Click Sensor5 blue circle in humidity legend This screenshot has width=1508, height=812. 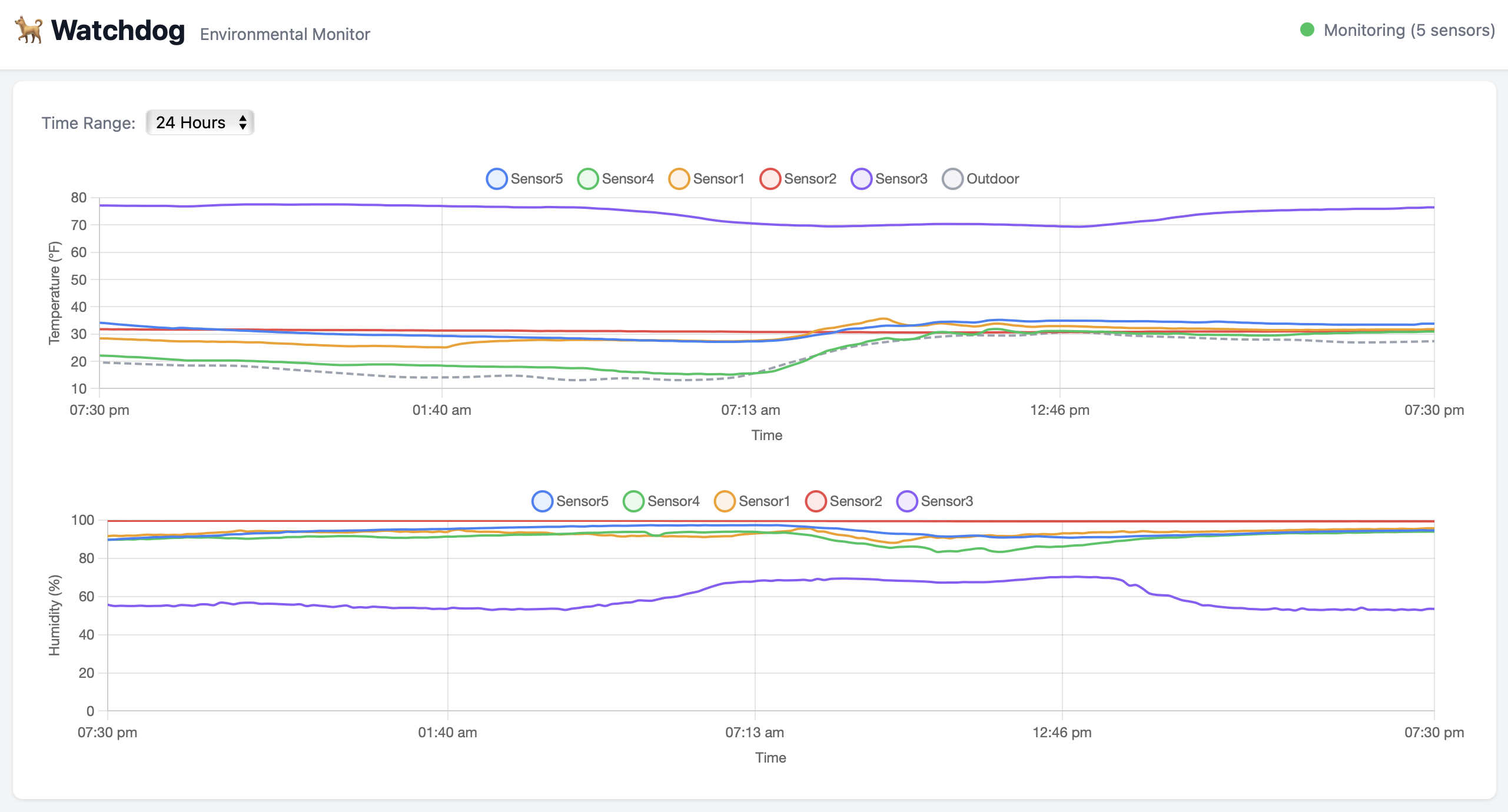pyautogui.click(x=542, y=501)
